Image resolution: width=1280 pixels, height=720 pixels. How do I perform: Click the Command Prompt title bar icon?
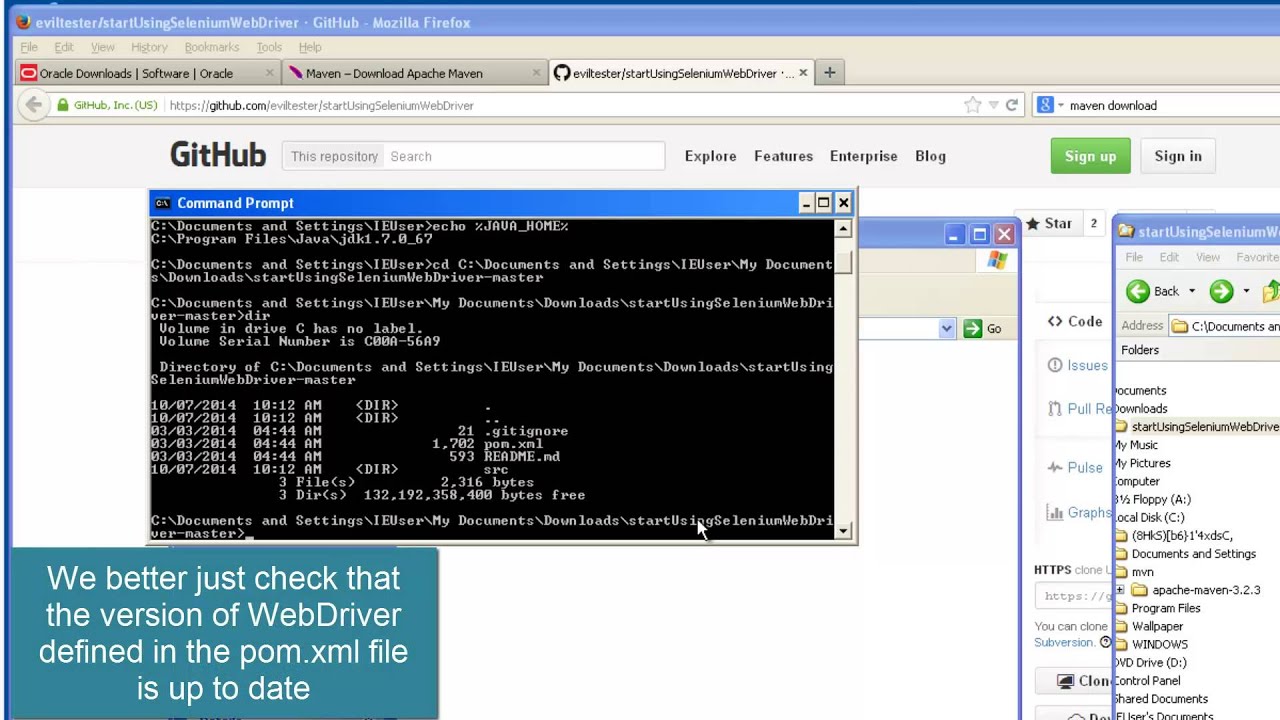coord(163,203)
